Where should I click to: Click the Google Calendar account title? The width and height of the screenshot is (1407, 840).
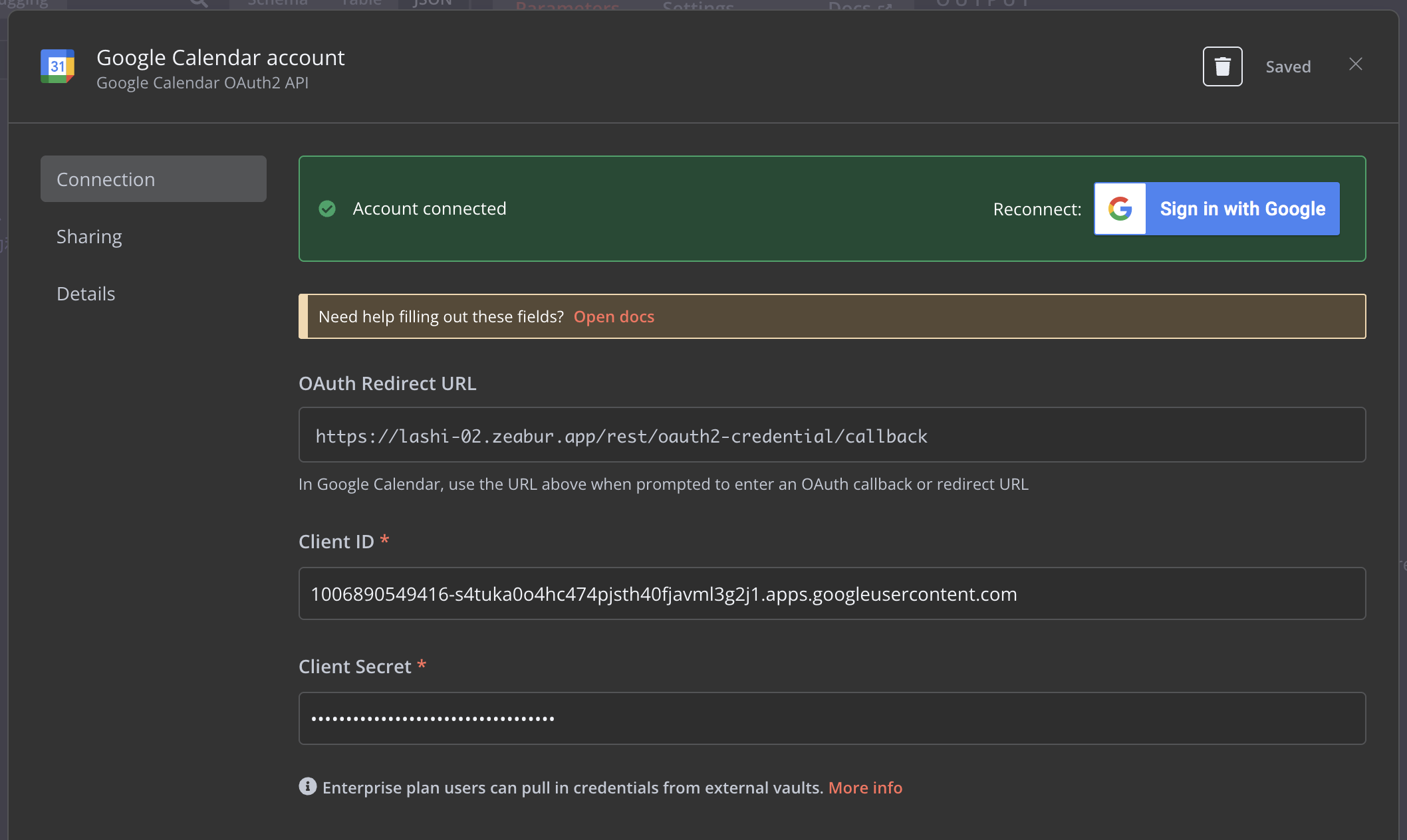(x=221, y=58)
